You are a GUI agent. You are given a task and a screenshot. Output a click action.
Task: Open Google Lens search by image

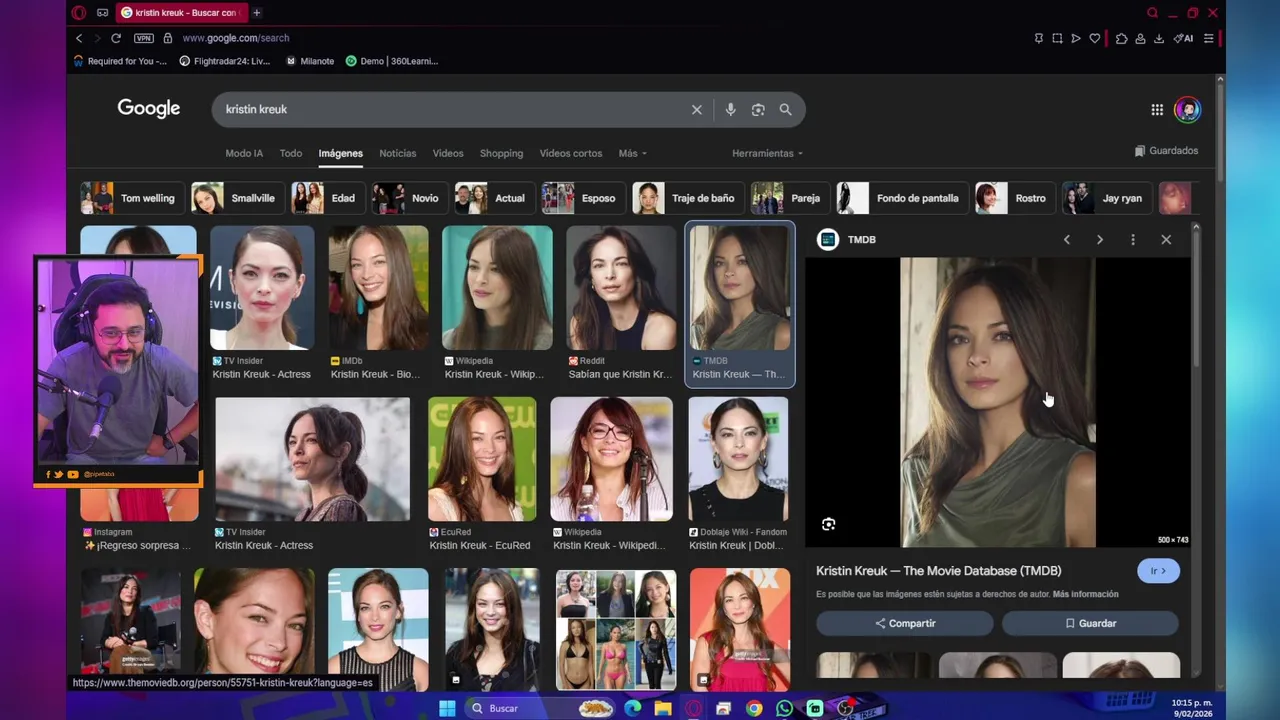point(758,110)
